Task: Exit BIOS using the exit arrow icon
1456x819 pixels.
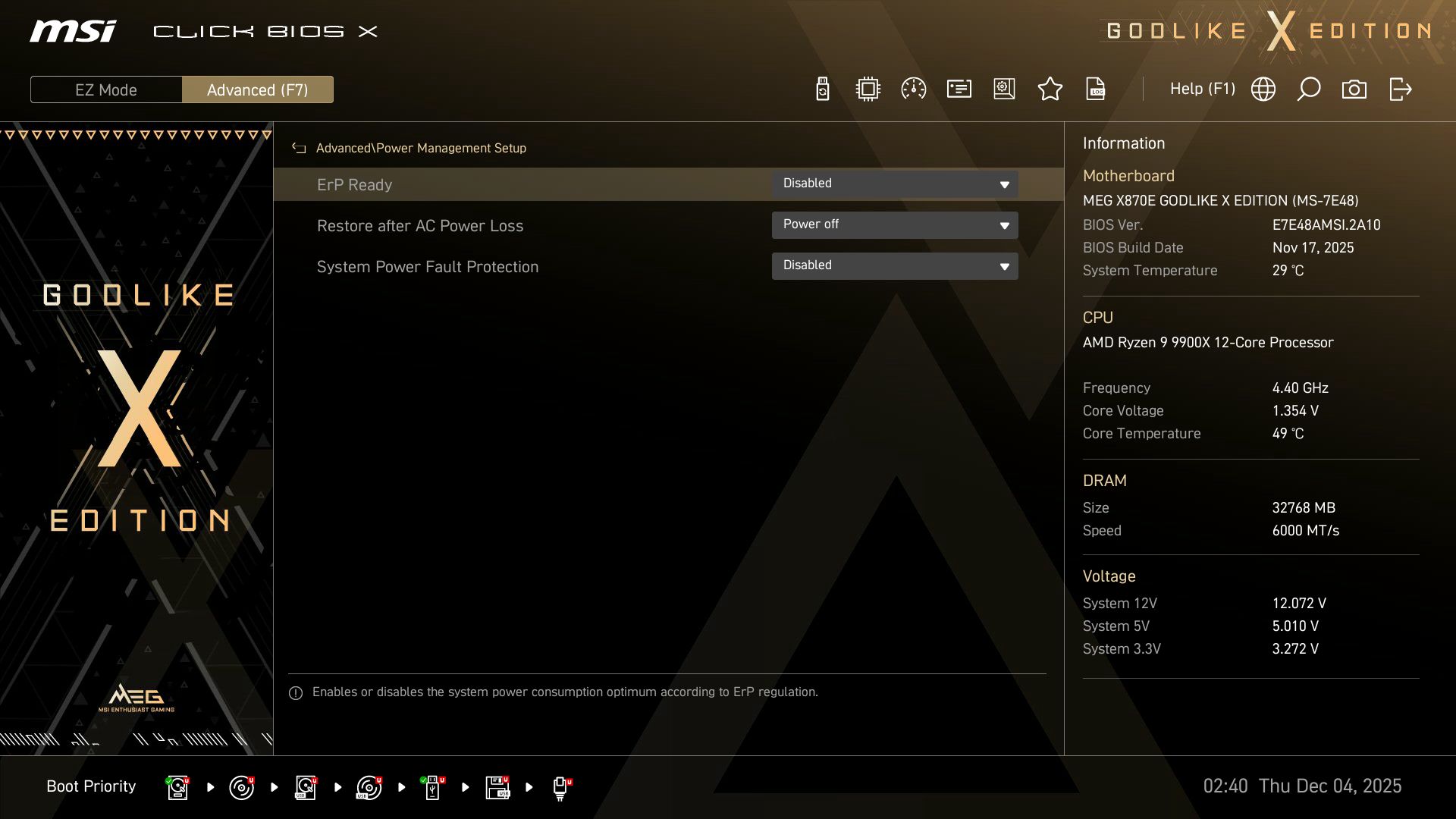Action: pos(1400,89)
